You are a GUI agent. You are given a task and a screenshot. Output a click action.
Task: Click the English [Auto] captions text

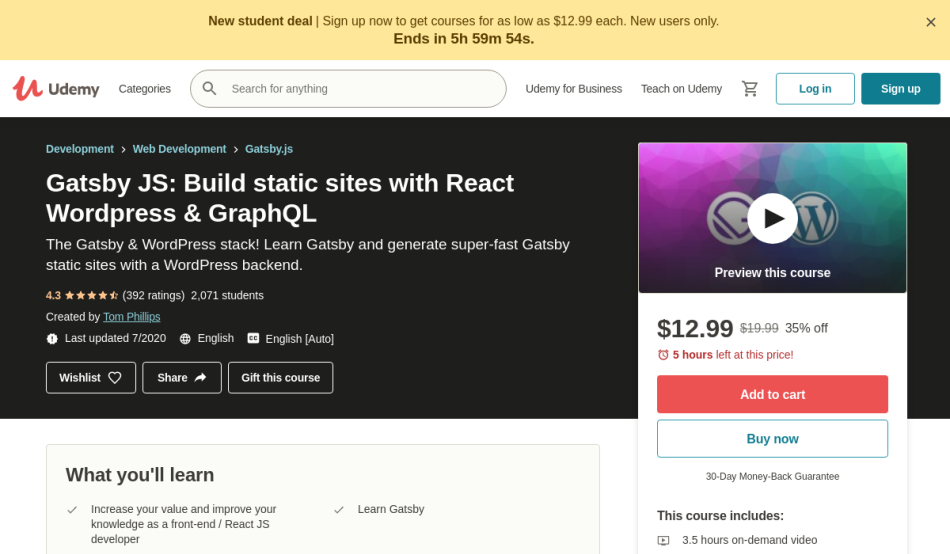click(x=299, y=339)
